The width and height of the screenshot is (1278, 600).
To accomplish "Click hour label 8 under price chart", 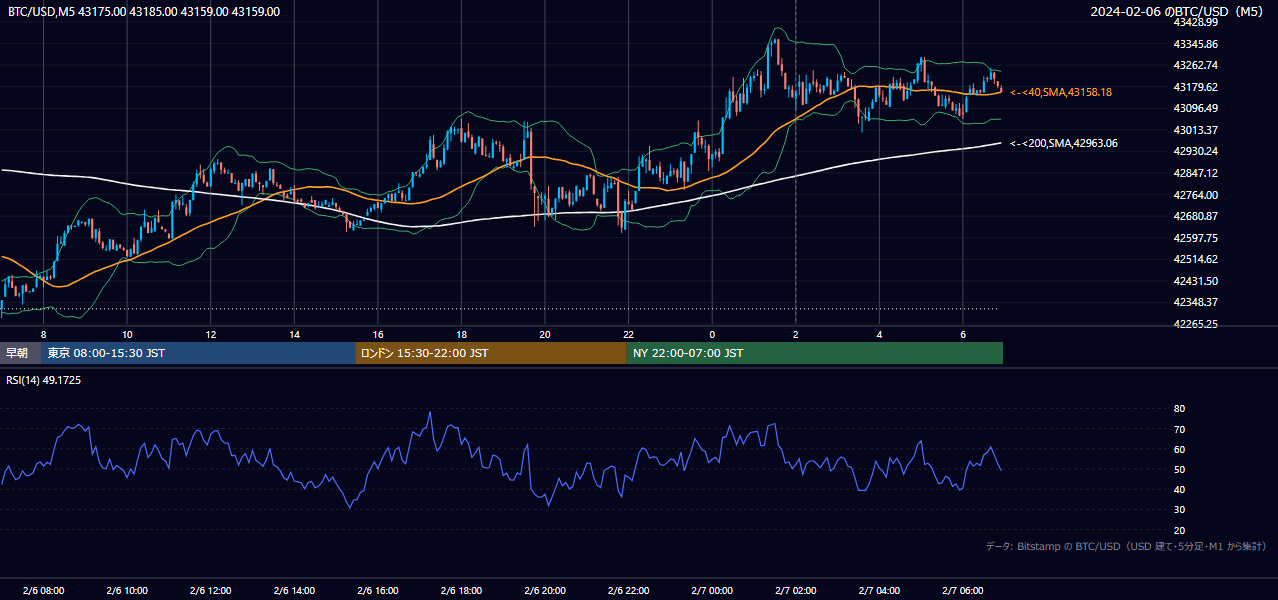I will pos(43,334).
